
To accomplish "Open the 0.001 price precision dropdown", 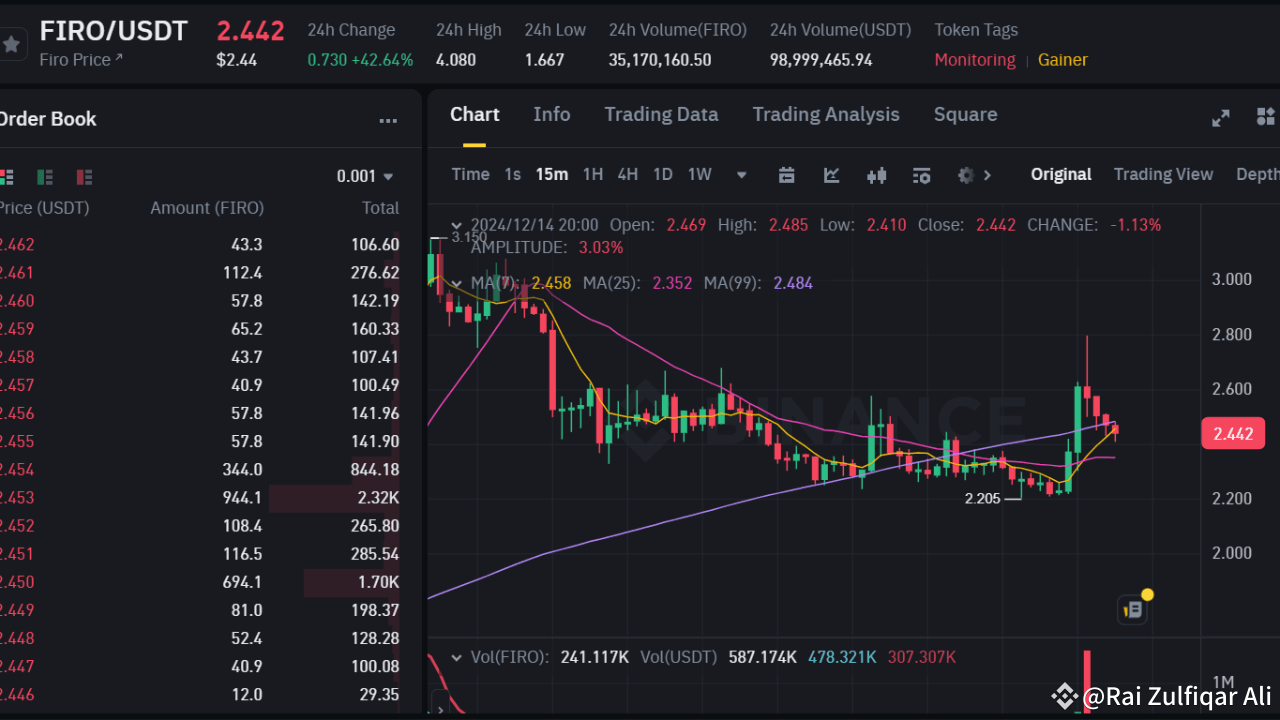I will pos(365,177).
